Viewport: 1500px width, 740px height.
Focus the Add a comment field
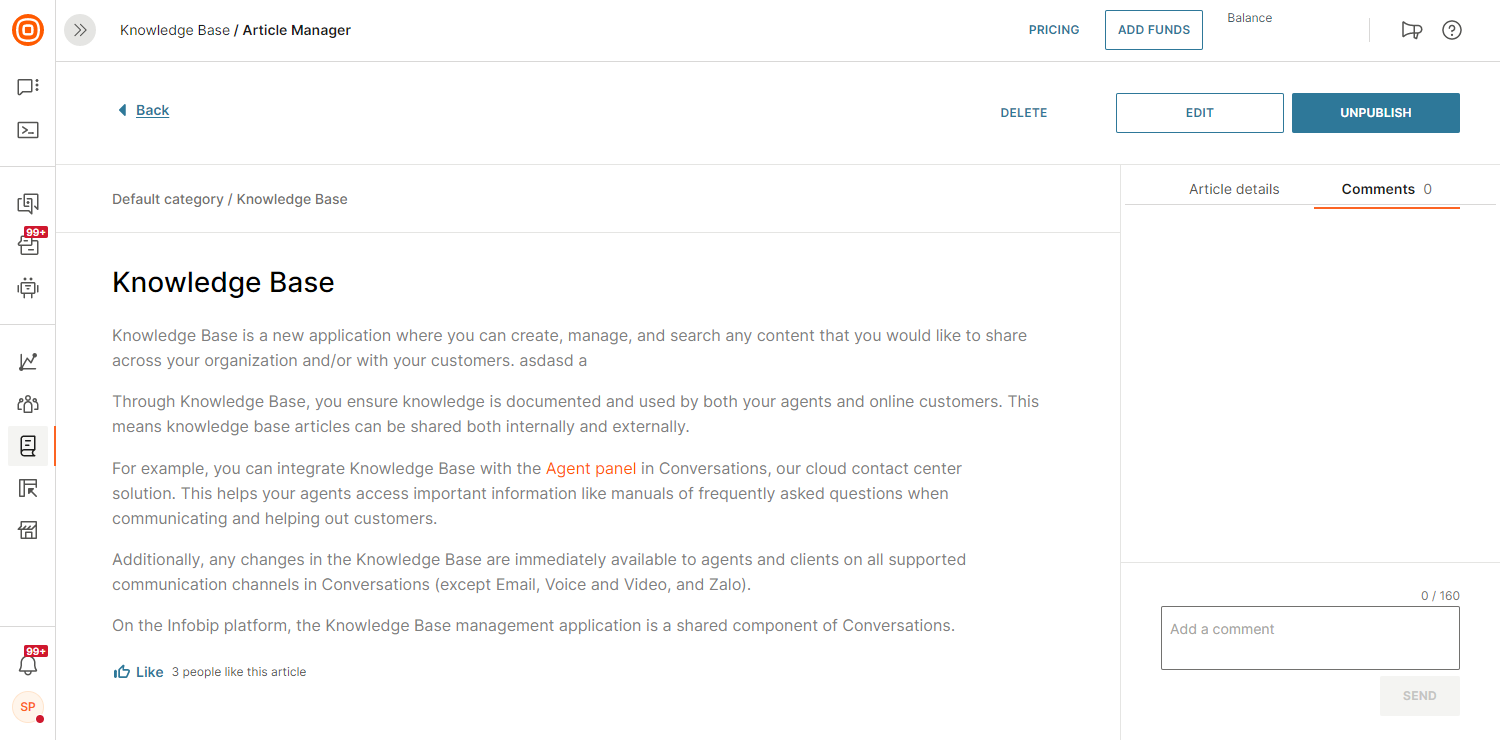1310,638
